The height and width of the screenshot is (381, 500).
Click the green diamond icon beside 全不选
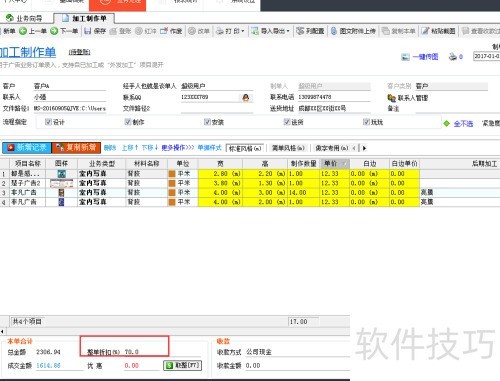click(447, 124)
